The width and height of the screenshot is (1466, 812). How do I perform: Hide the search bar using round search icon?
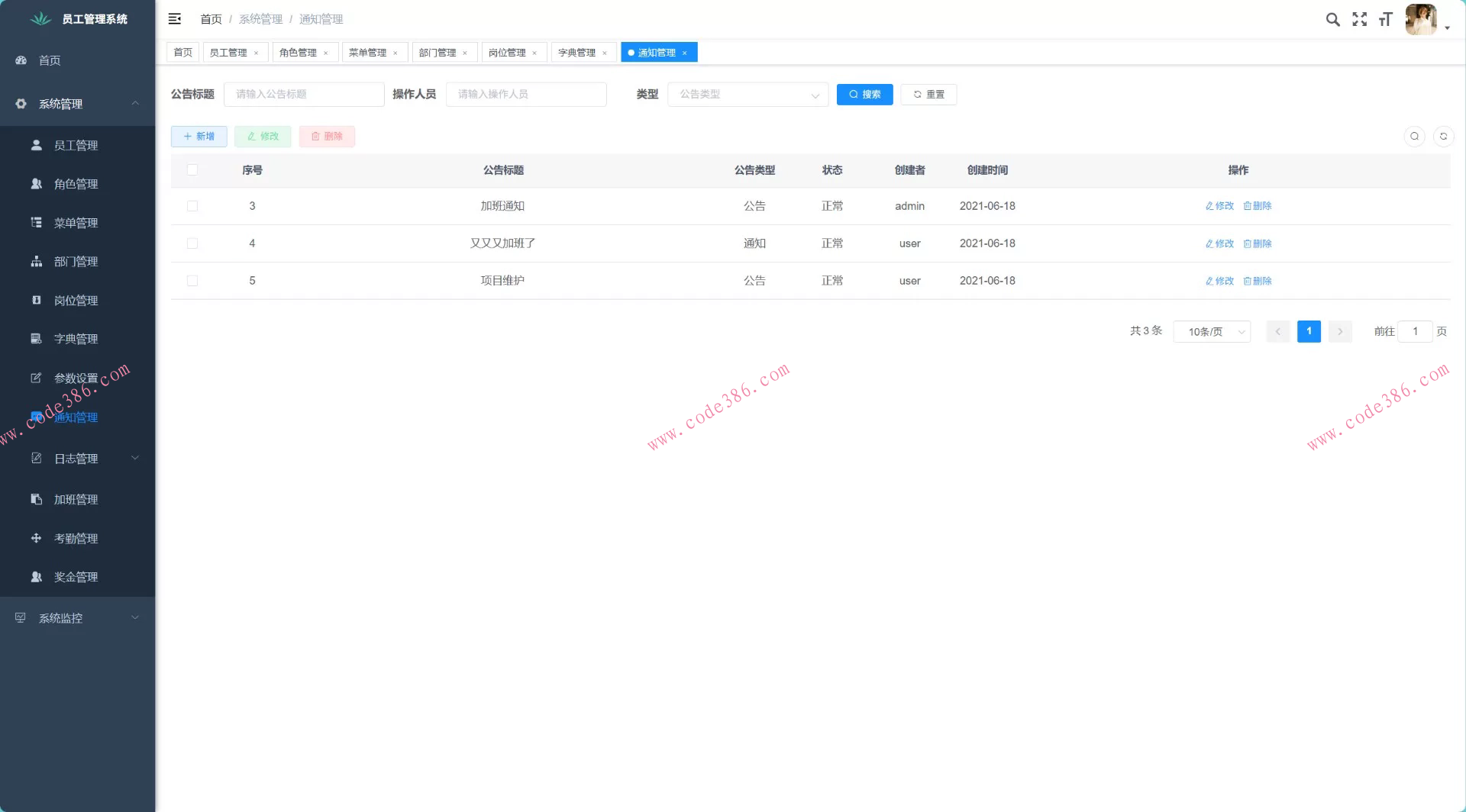pyautogui.click(x=1414, y=137)
